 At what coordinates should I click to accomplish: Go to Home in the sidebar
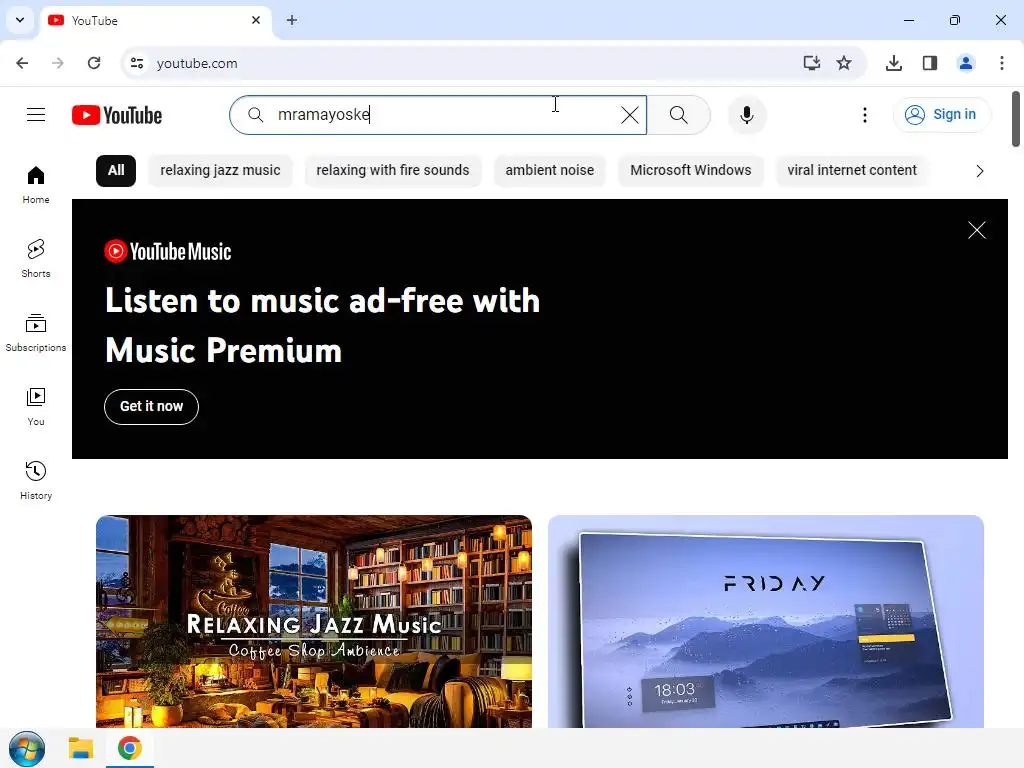[36, 185]
